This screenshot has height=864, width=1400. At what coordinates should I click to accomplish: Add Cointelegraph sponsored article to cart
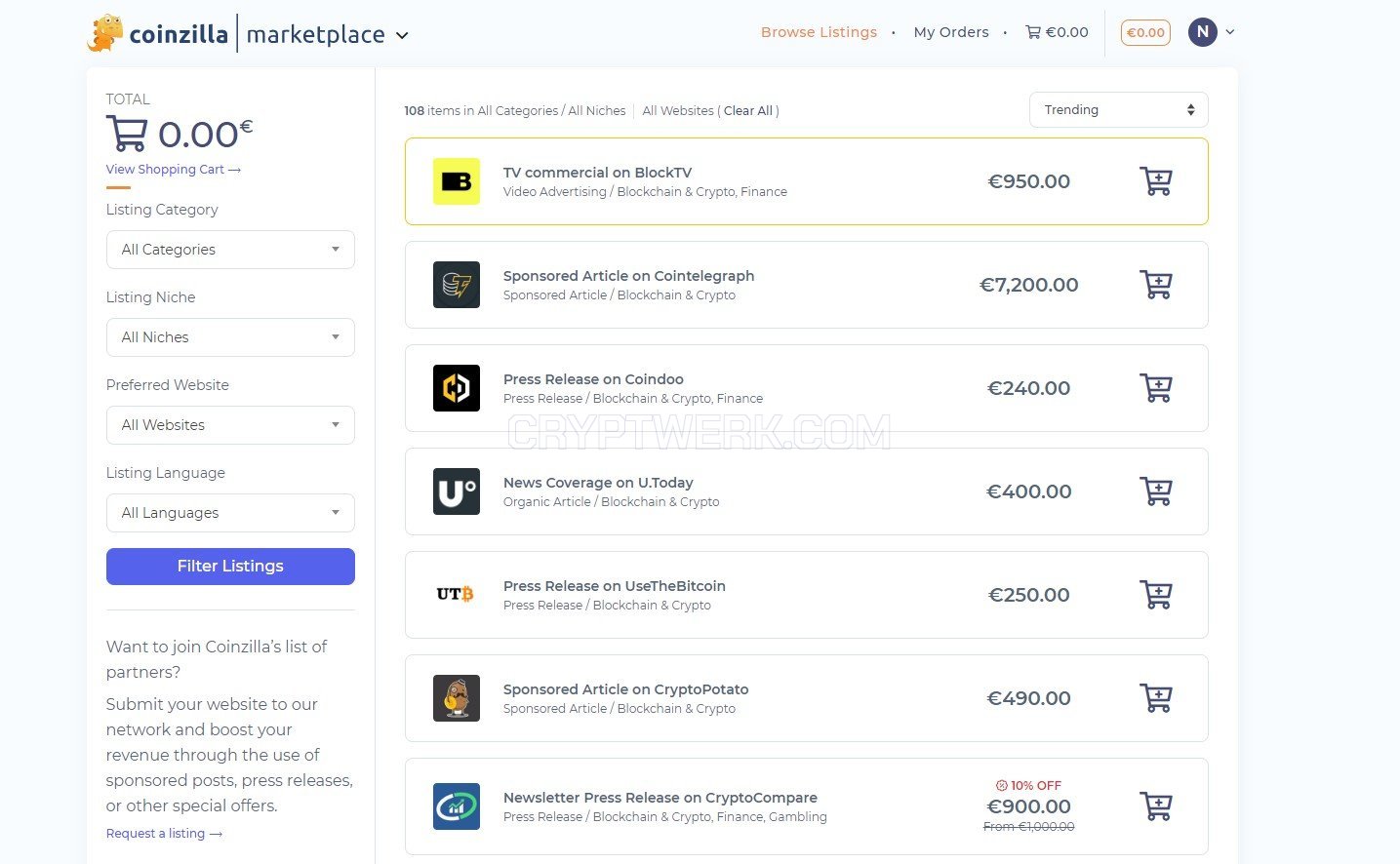click(x=1156, y=285)
